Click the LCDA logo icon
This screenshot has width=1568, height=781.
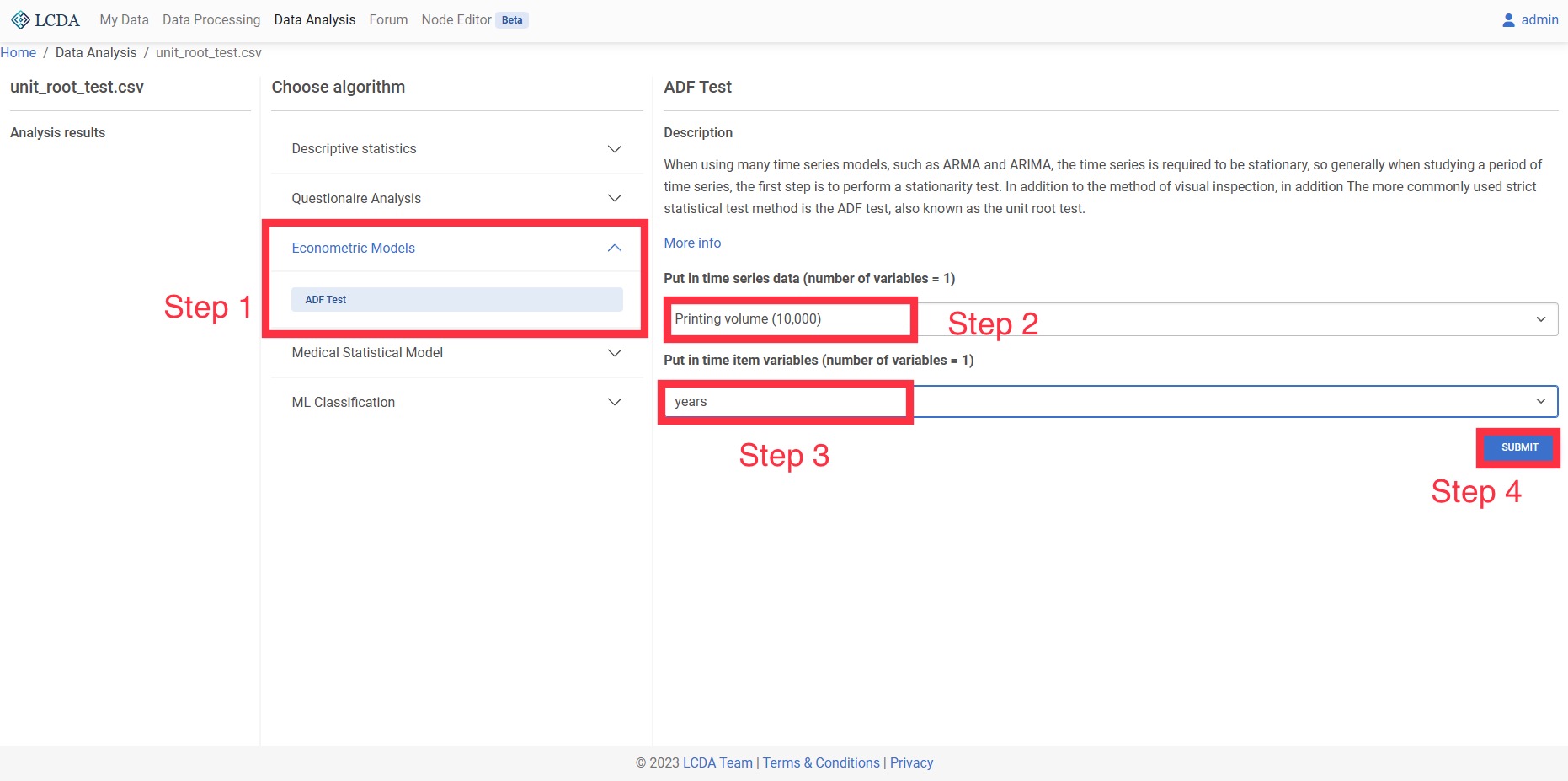coord(20,19)
